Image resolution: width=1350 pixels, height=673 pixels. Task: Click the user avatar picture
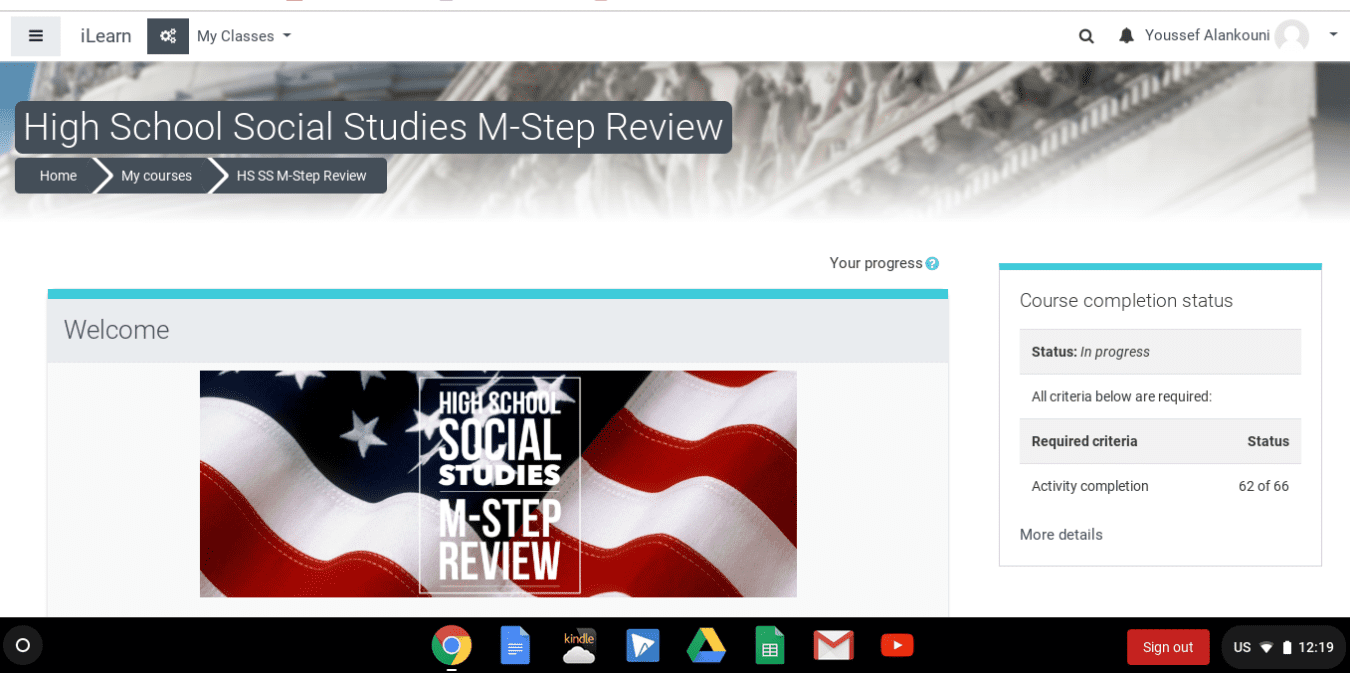(x=1291, y=36)
